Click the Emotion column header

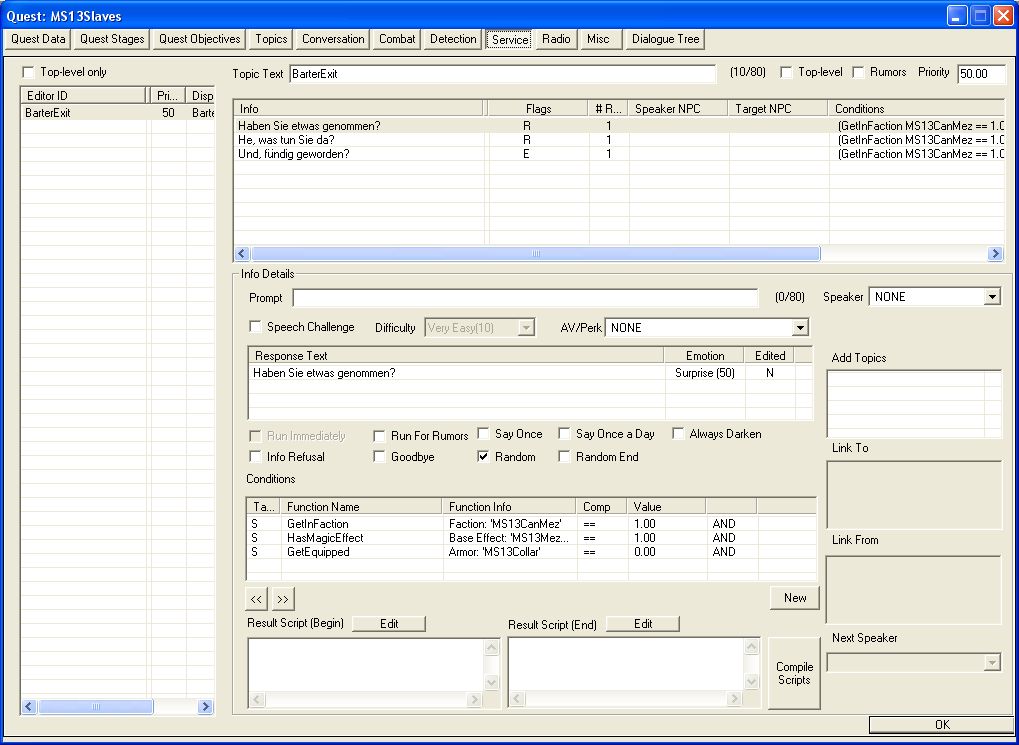(704, 356)
